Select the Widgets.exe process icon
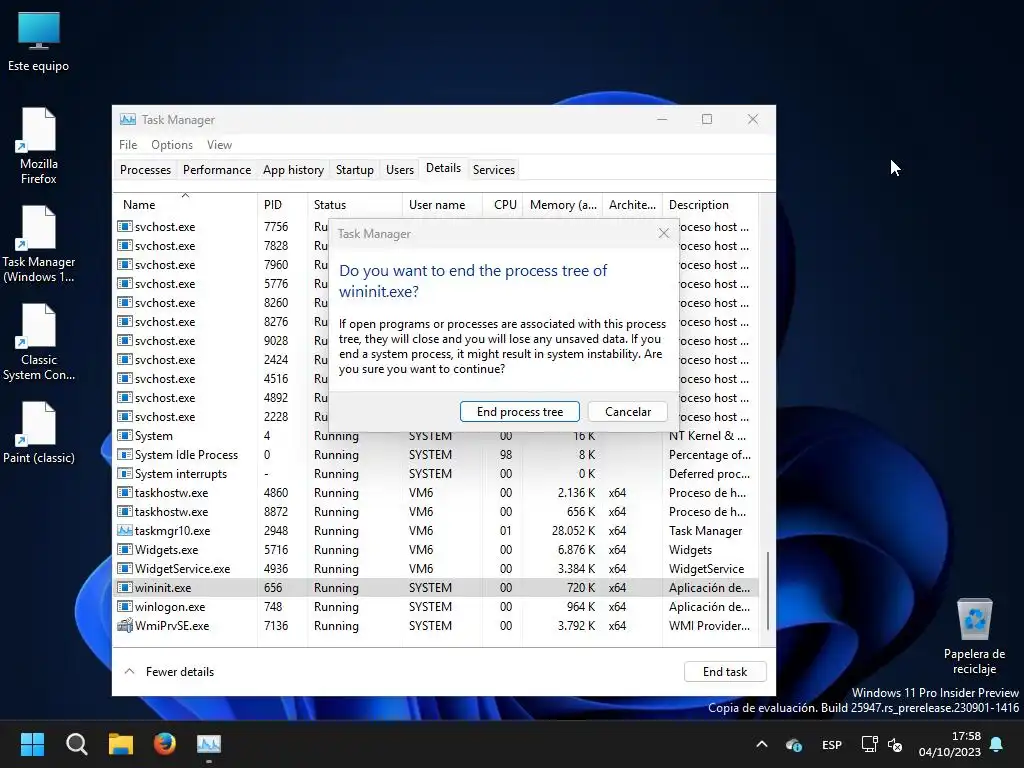Viewport: 1024px width, 768px height. tap(125, 549)
